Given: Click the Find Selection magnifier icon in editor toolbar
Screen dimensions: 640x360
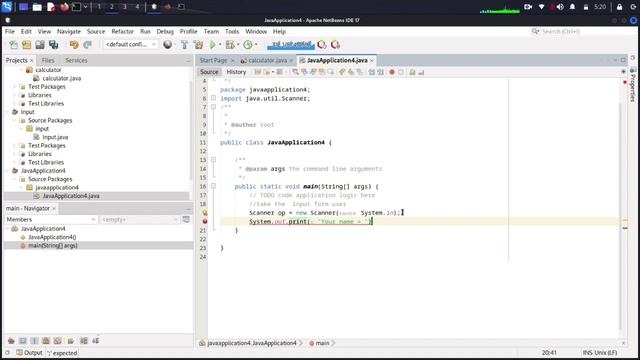Looking at the screenshot, I should [296, 72].
